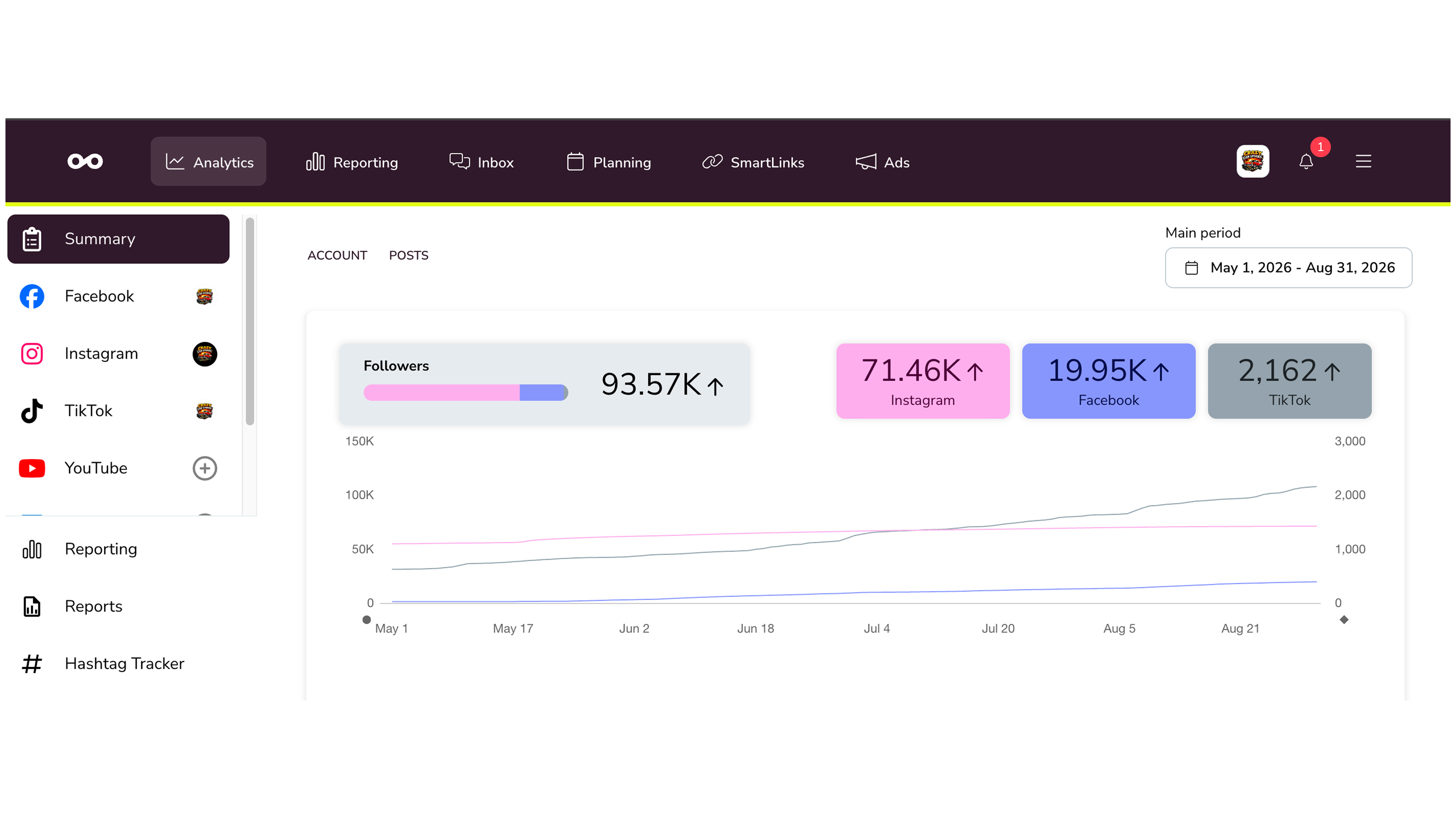Open Reporting in the top navigation
Image resolution: width=1456 pixels, height=819 pixels.
point(352,162)
